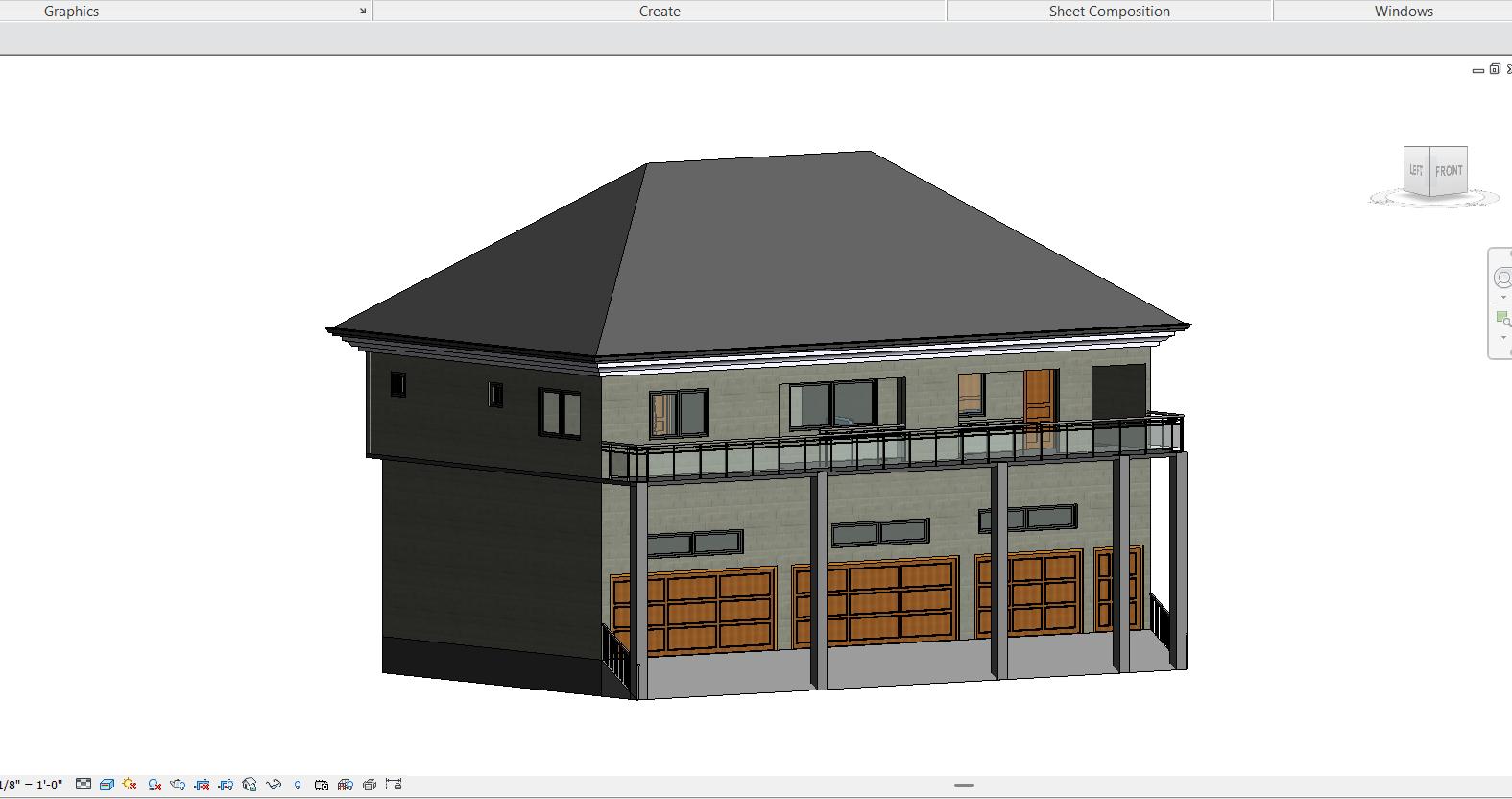The width and height of the screenshot is (1512, 799).
Task: Click the FRONT face of the ViewCube
Action: tap(1449, 171)
